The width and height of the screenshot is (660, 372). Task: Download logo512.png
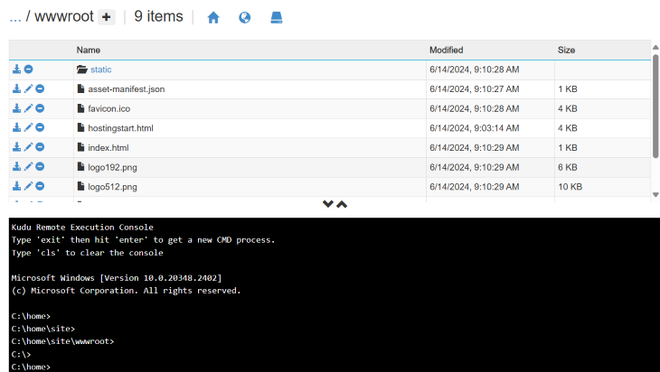[16, 186]
